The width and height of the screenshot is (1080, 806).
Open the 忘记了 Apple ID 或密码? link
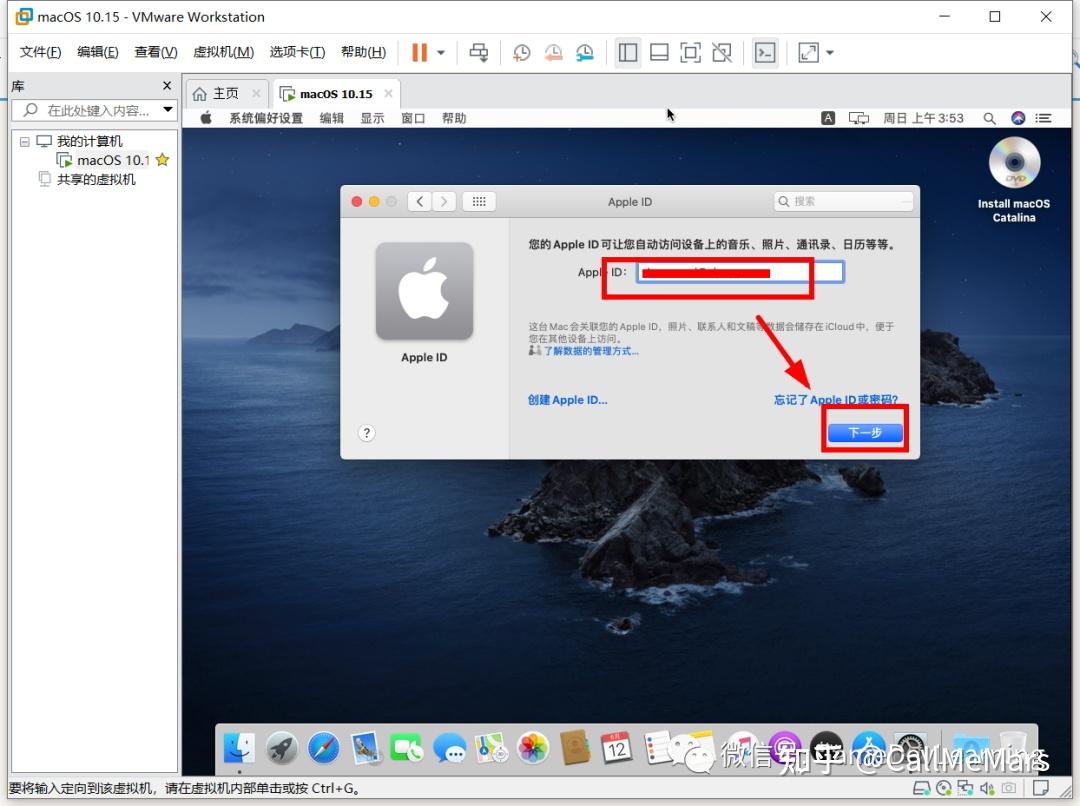pos(835,400)
